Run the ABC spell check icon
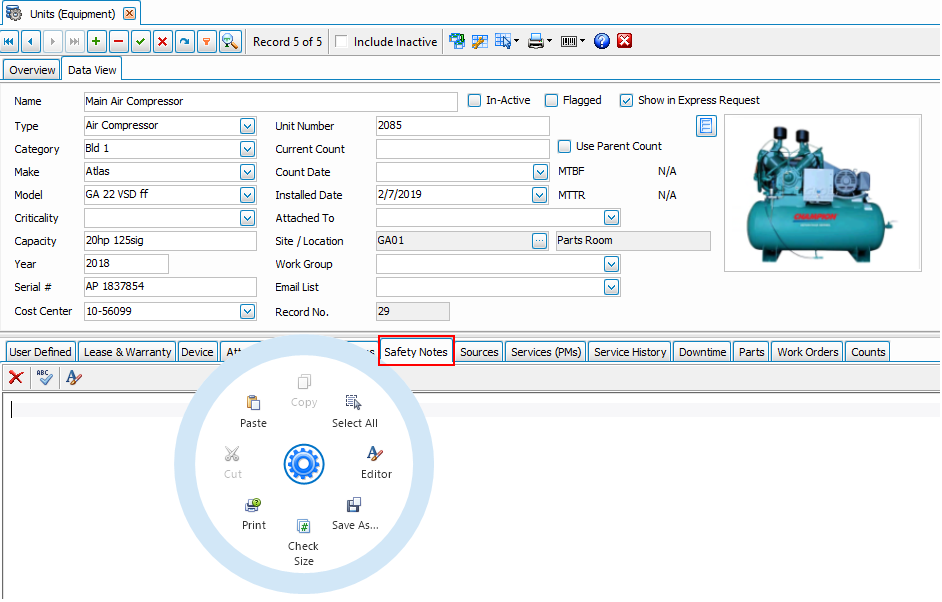 (44, 377)
